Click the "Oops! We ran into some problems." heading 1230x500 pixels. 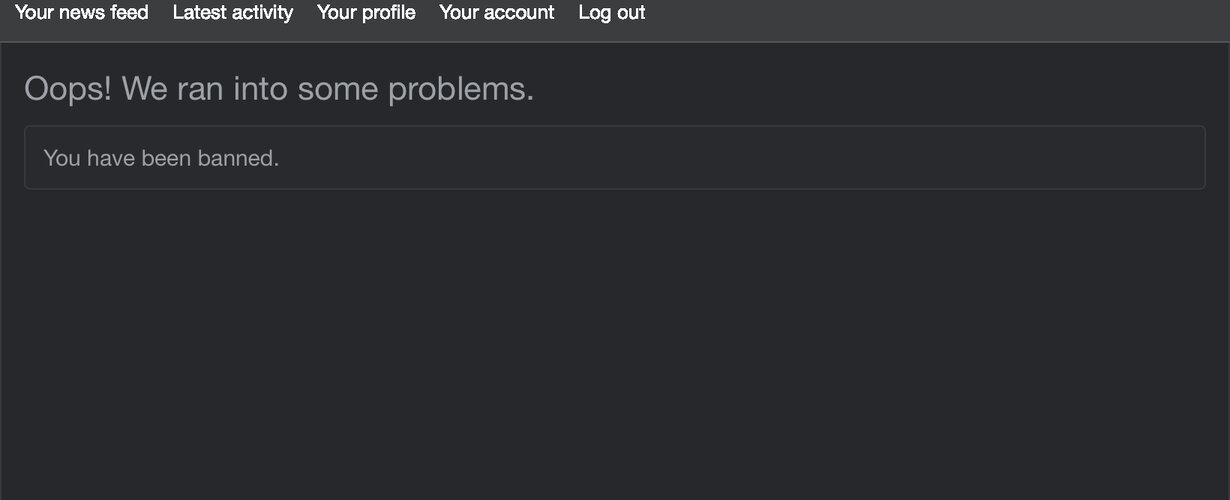279,89
